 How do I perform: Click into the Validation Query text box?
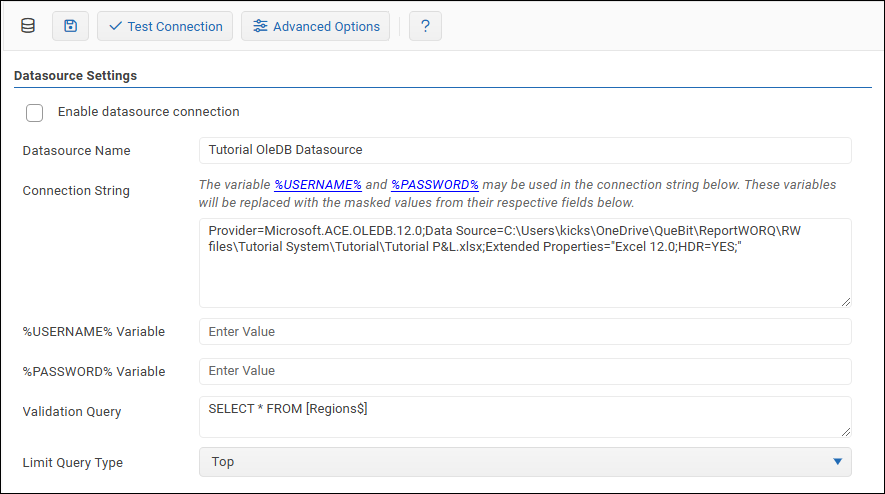pyautogui.click(x=525, y=417)
